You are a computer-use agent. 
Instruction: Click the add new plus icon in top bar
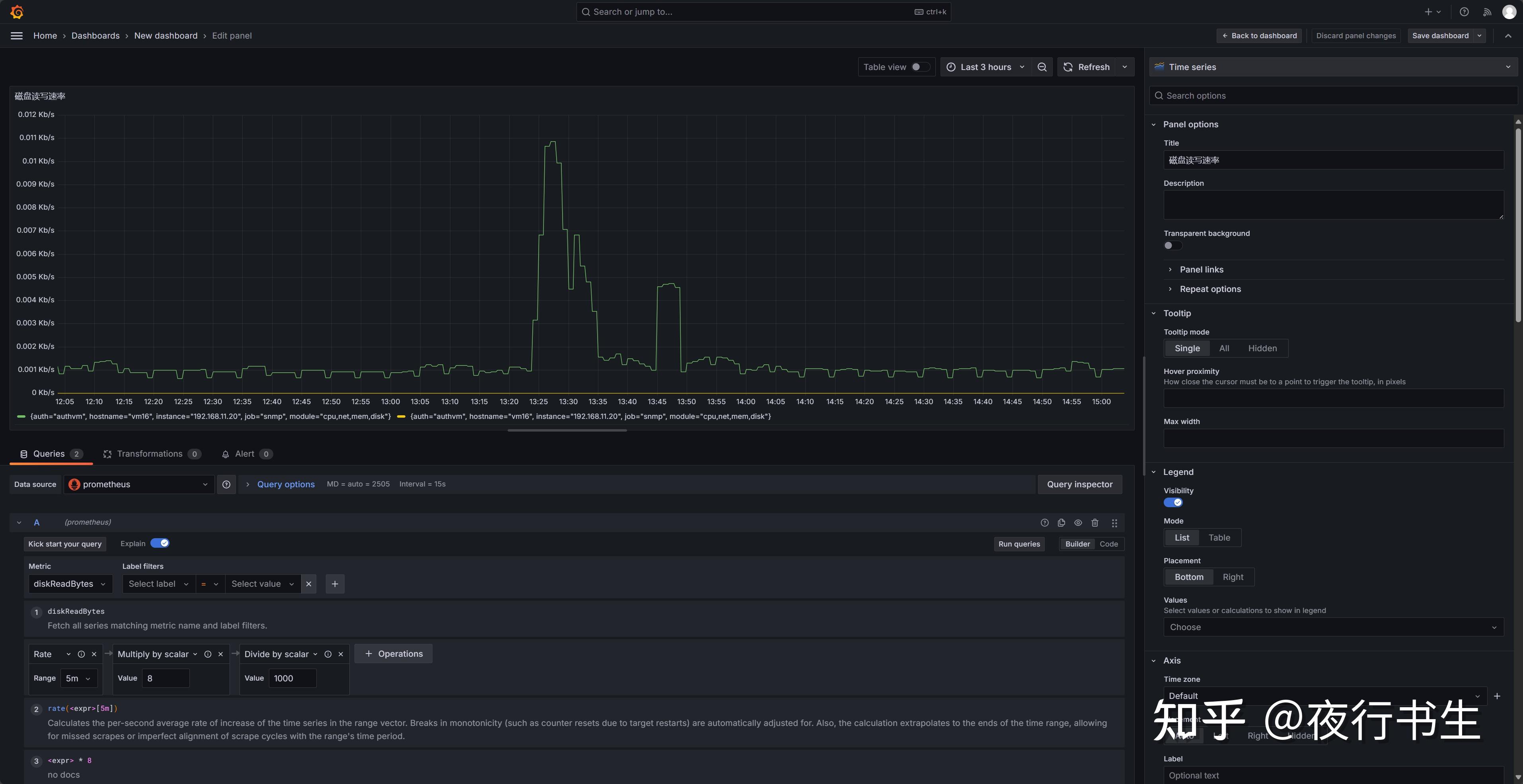(1432, 12)
